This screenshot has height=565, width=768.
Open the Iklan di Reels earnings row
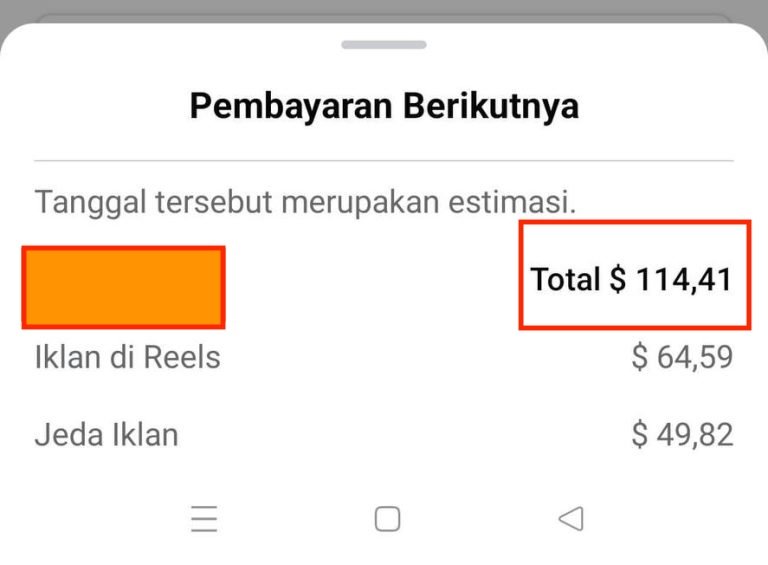[x=384, y=356]
